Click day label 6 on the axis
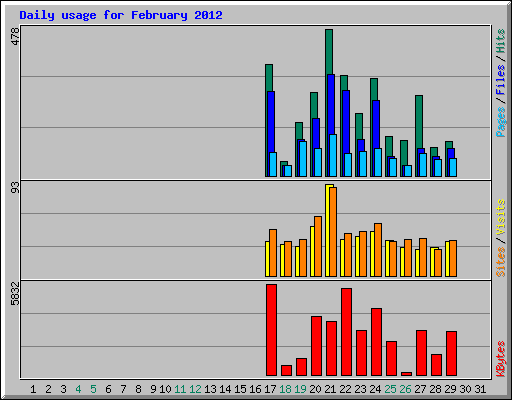Image resolution: width=512 pixels, height=400 pixels. (108, 389)
